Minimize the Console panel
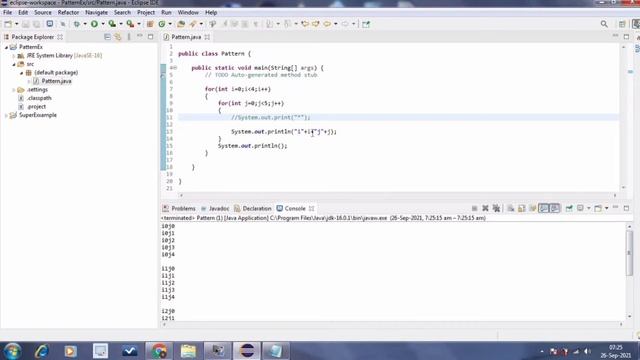Image resolution: width=640 pixels, height=360 pixels. (616, 208)
